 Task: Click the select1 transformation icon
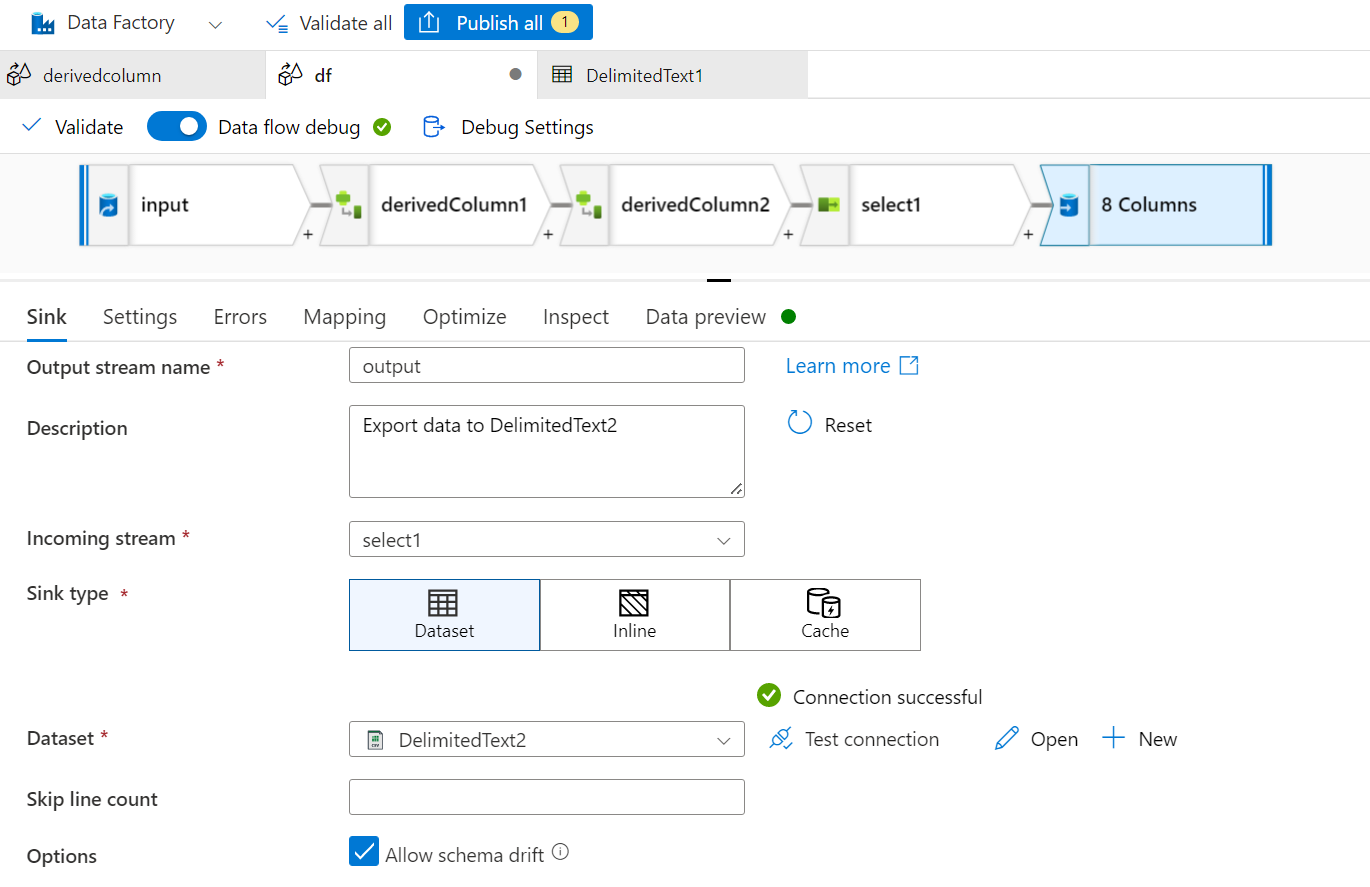(x=827, y=205)
